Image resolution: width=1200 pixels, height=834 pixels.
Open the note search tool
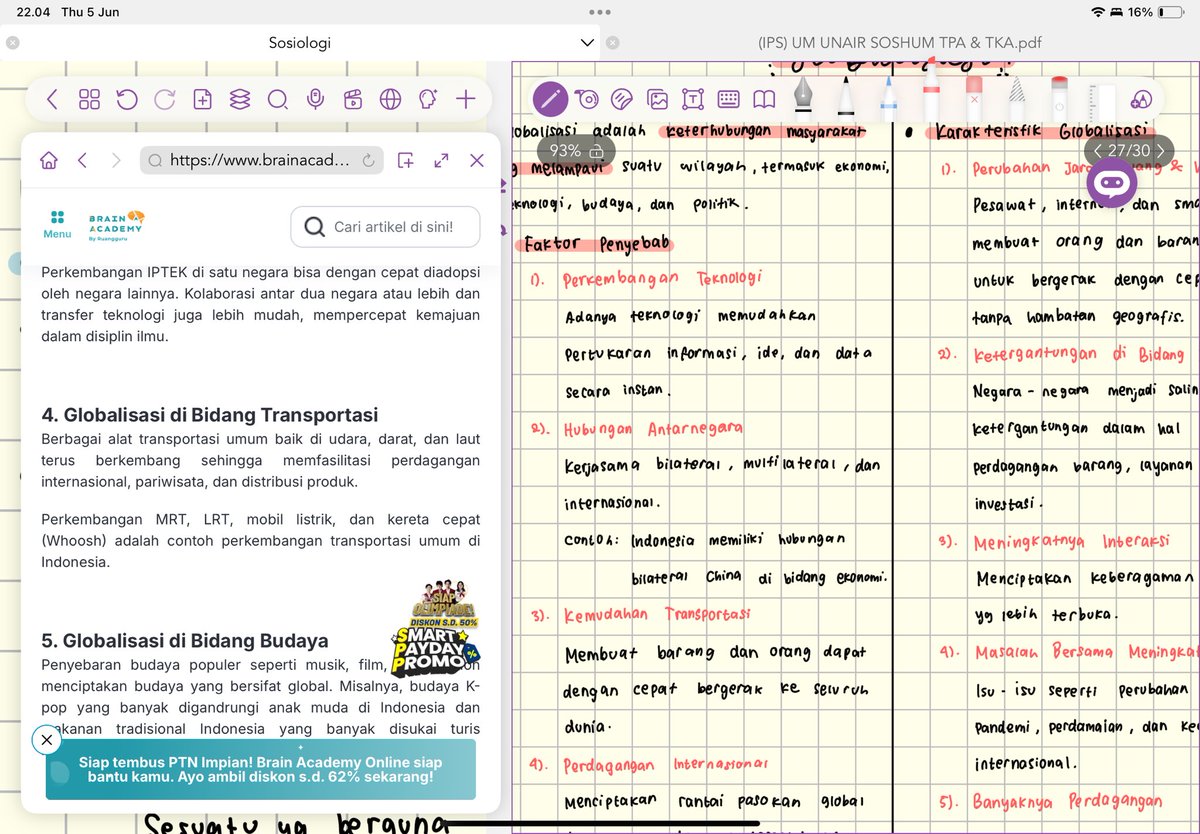coord(277,99)
